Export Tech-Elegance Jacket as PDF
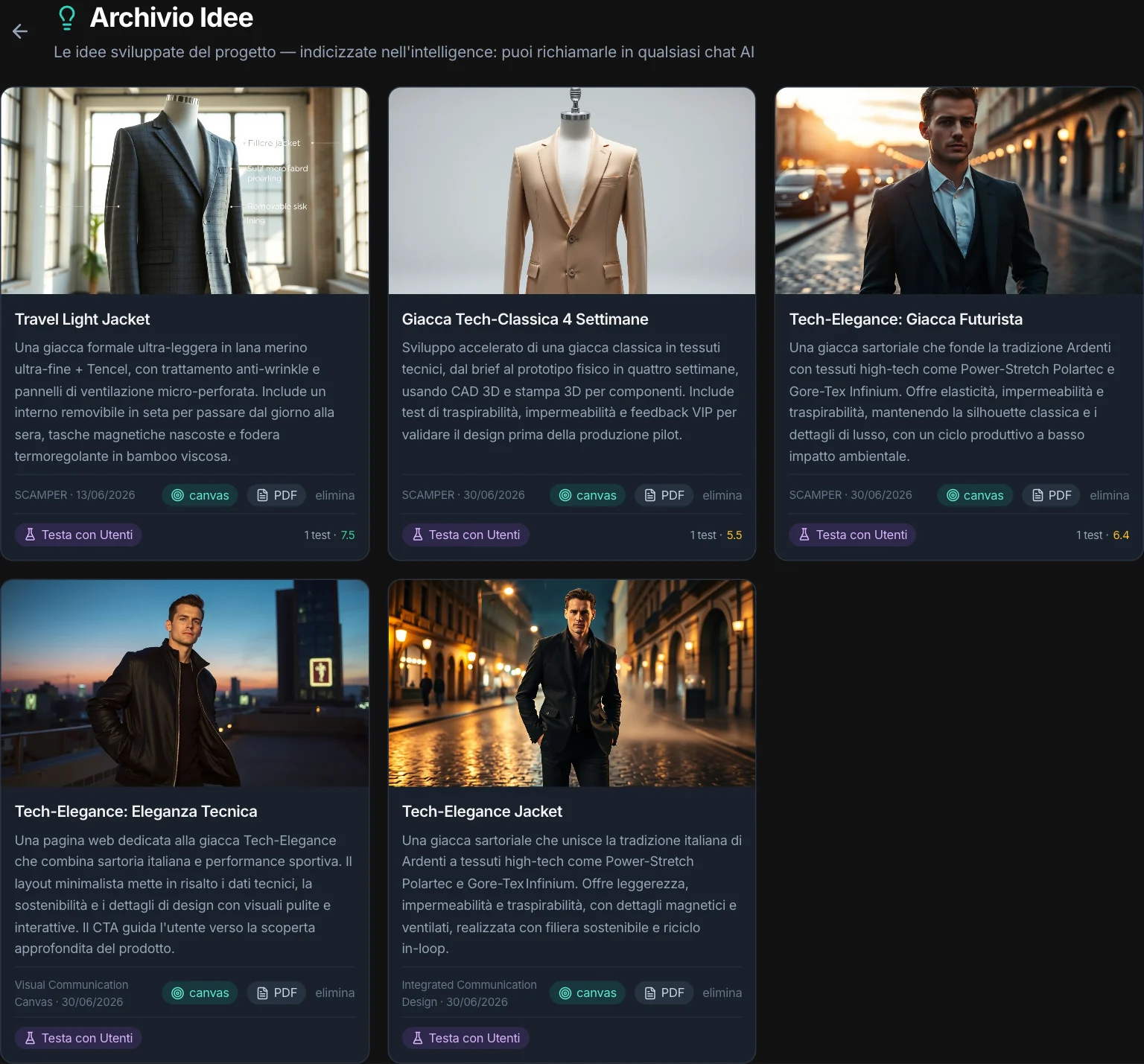This screenshot has height=1064, width=1144. pyautogui.click(x=664, y=993)
